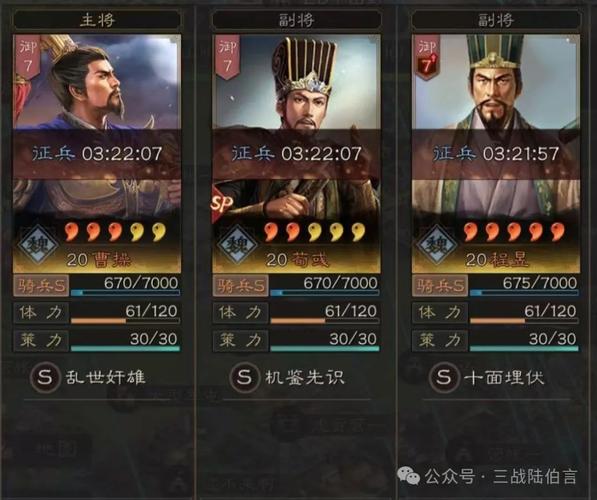Open the 机鉴先识 skill name
The height and width of the screenshot is (500, 597).
click(305, 377)
